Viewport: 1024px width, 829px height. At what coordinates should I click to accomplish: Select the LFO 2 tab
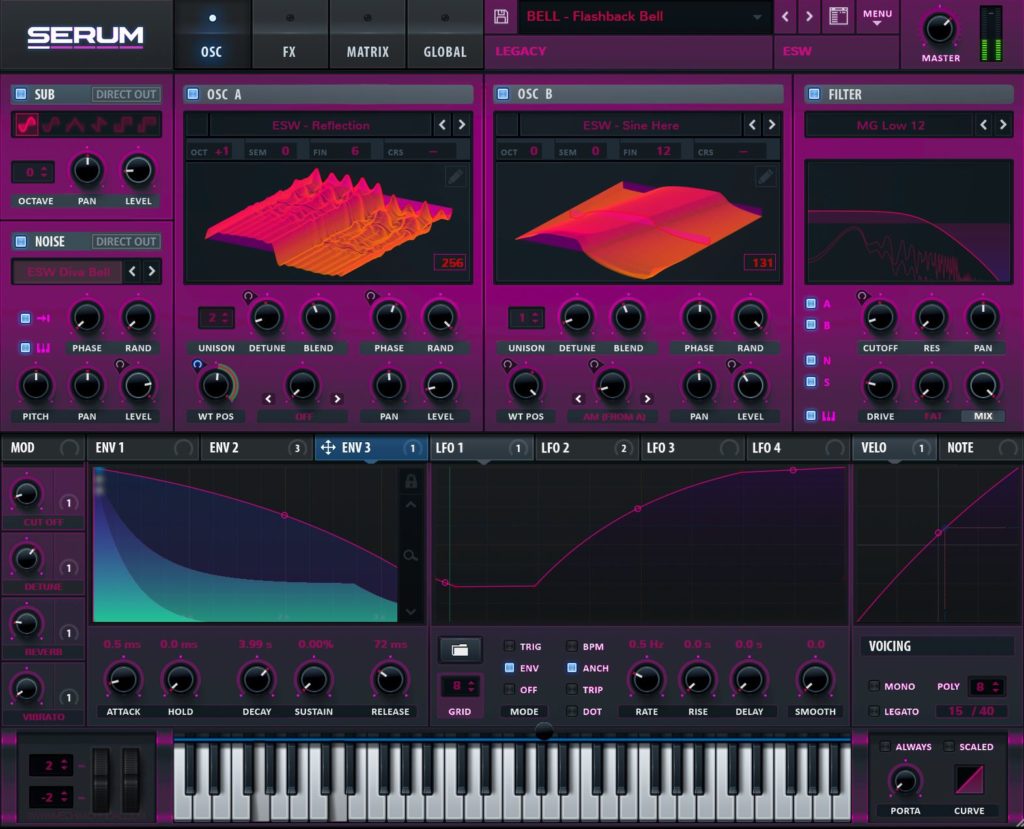tap(586, 447)
